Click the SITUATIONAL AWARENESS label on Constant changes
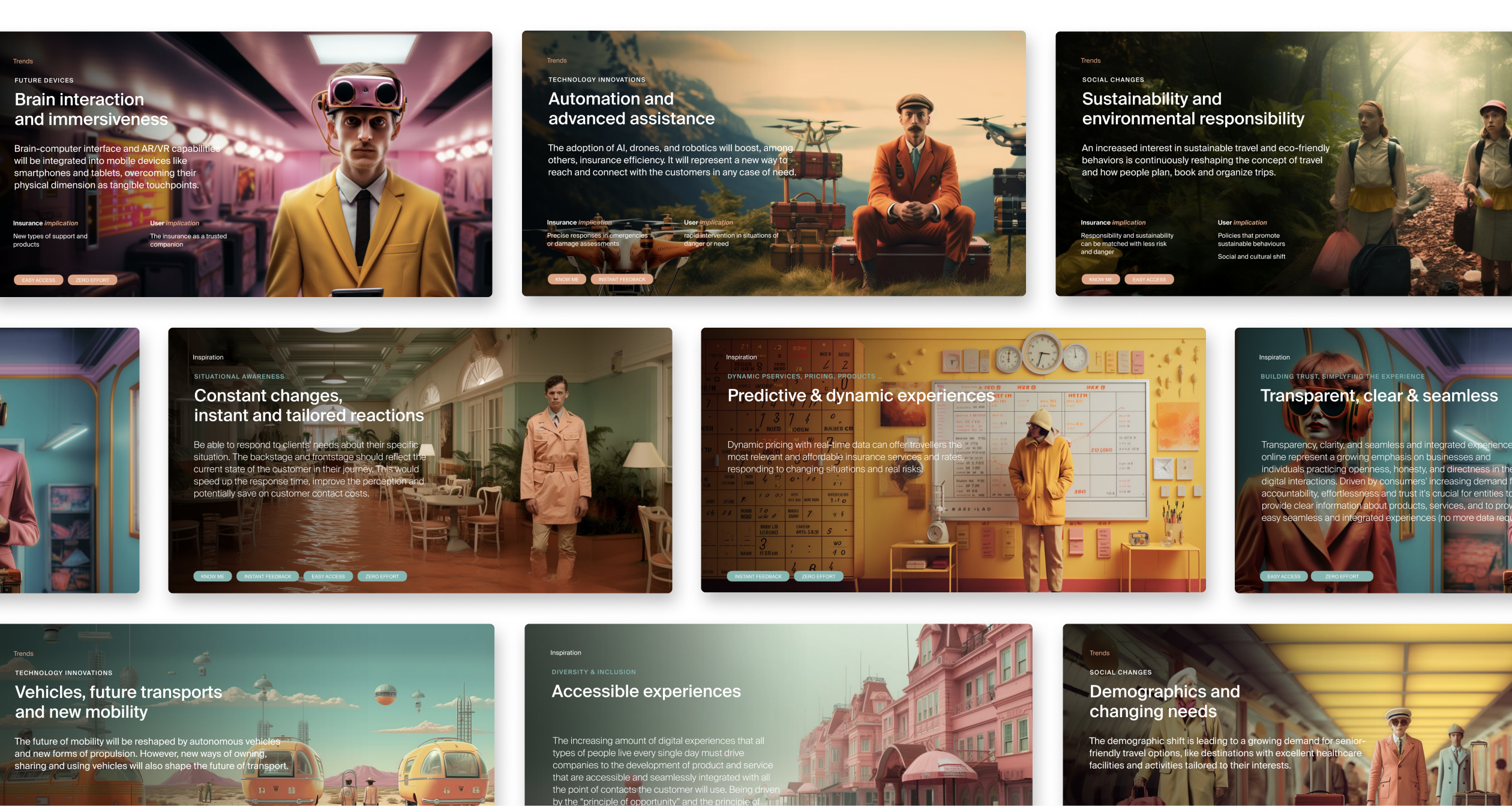Screen dimensions: 1512x806 click(x=239, y=376)
